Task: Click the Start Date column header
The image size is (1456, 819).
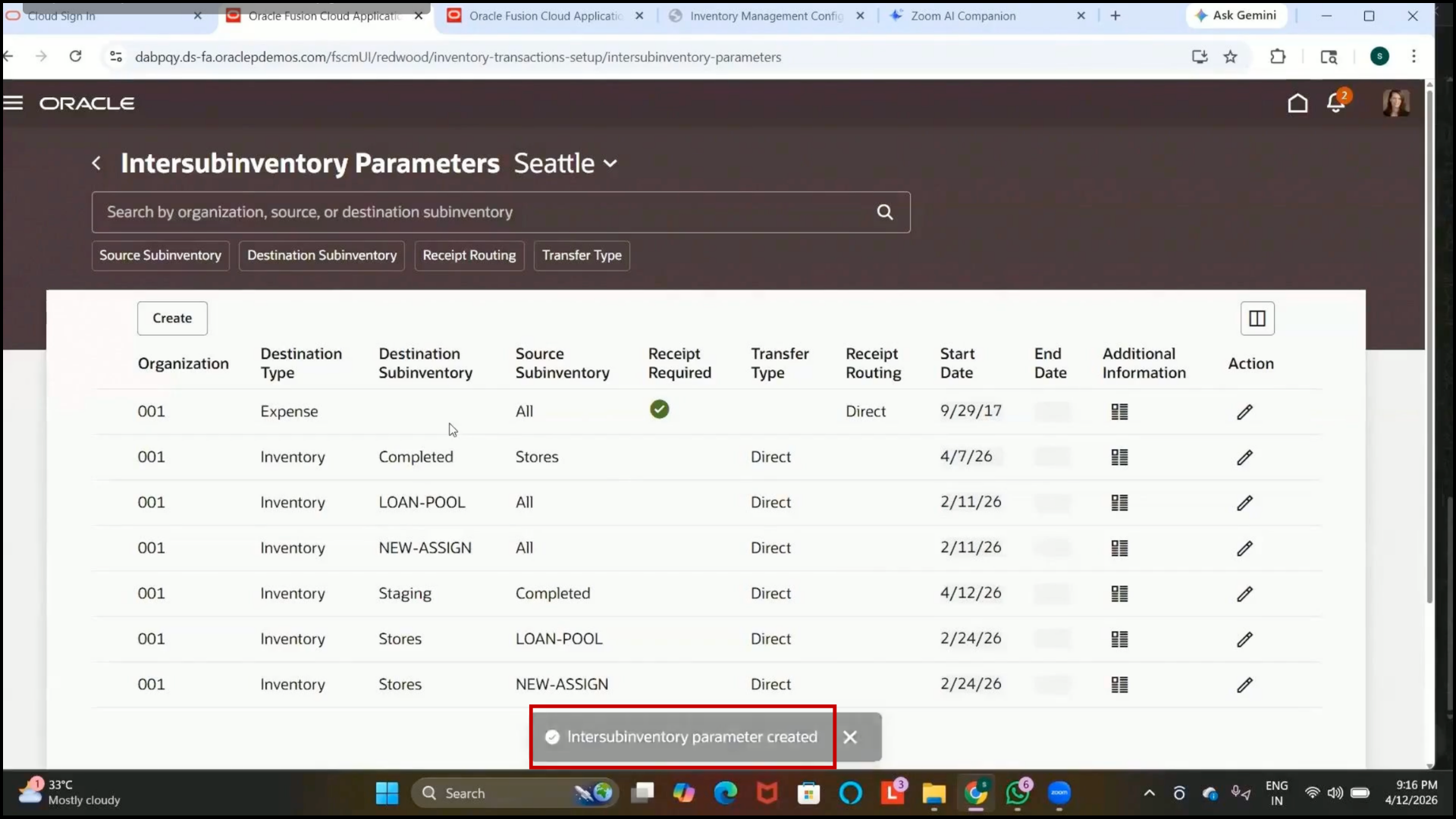Action: (x=957, y=363)
